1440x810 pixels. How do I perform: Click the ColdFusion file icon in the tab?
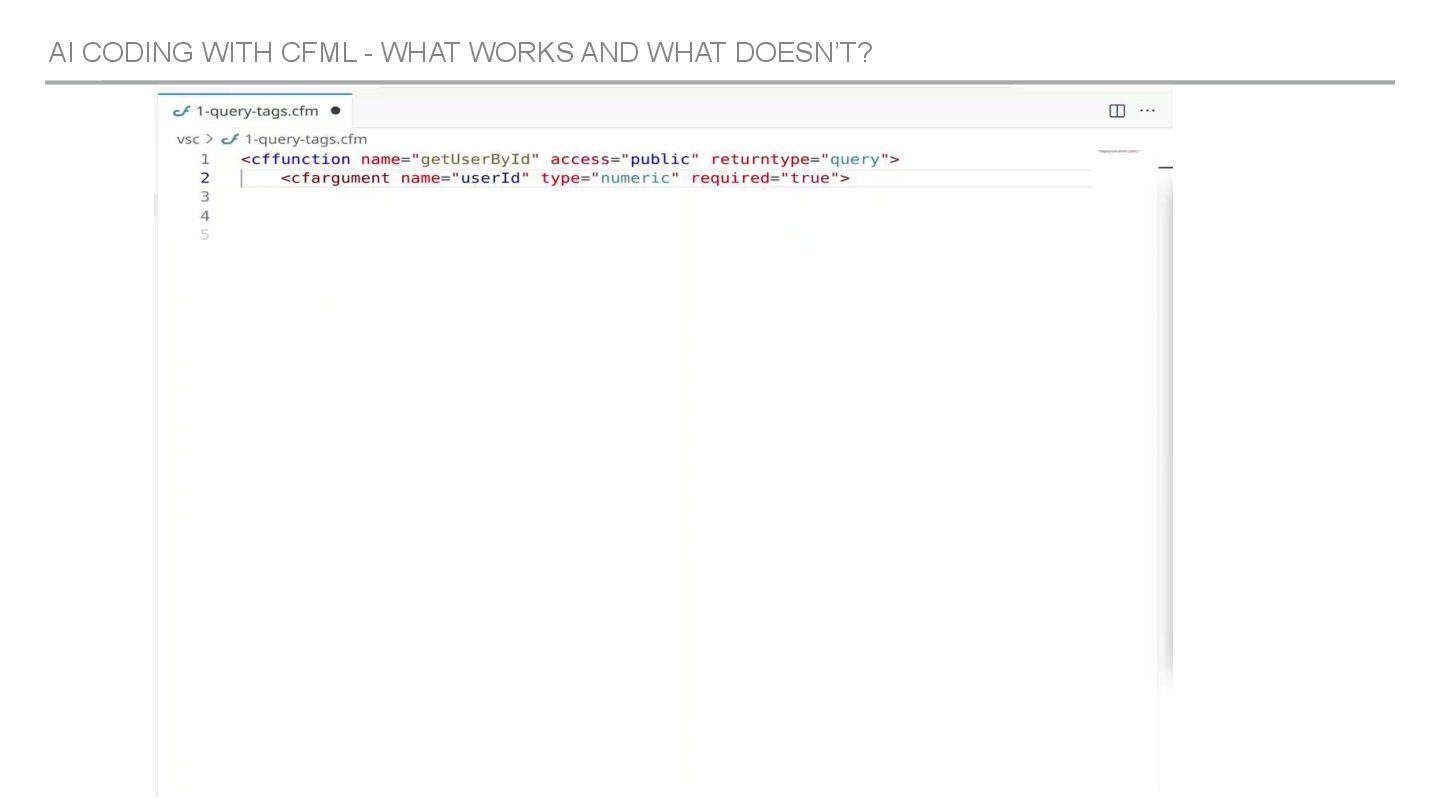(x=181, y=111)
